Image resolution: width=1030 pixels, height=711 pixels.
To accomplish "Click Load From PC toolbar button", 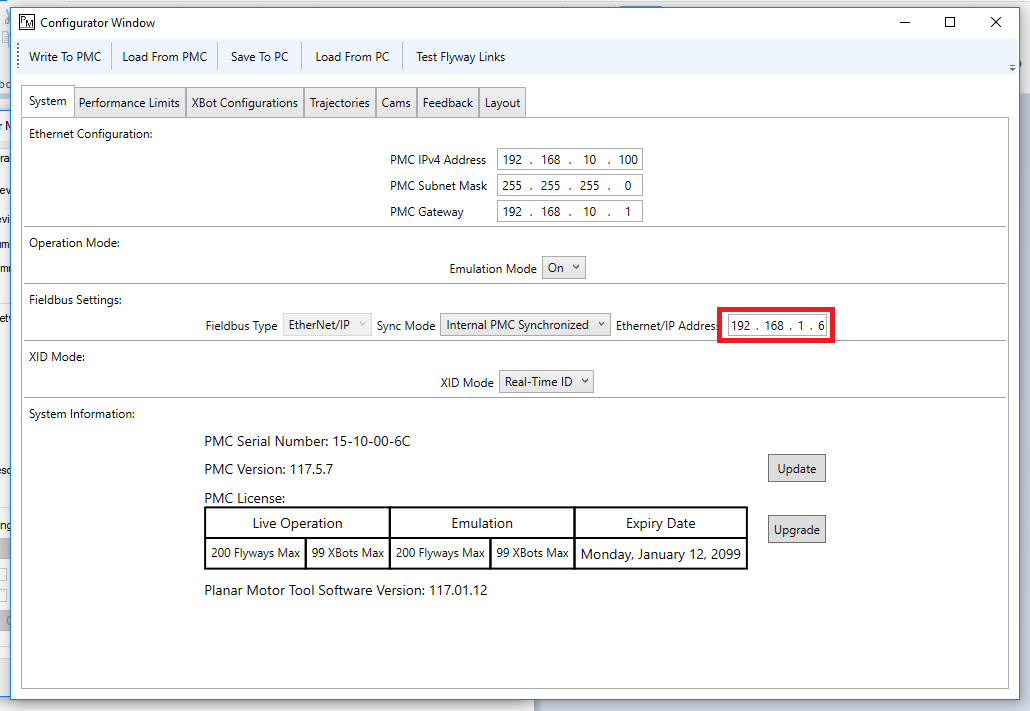I will [352, 57].
